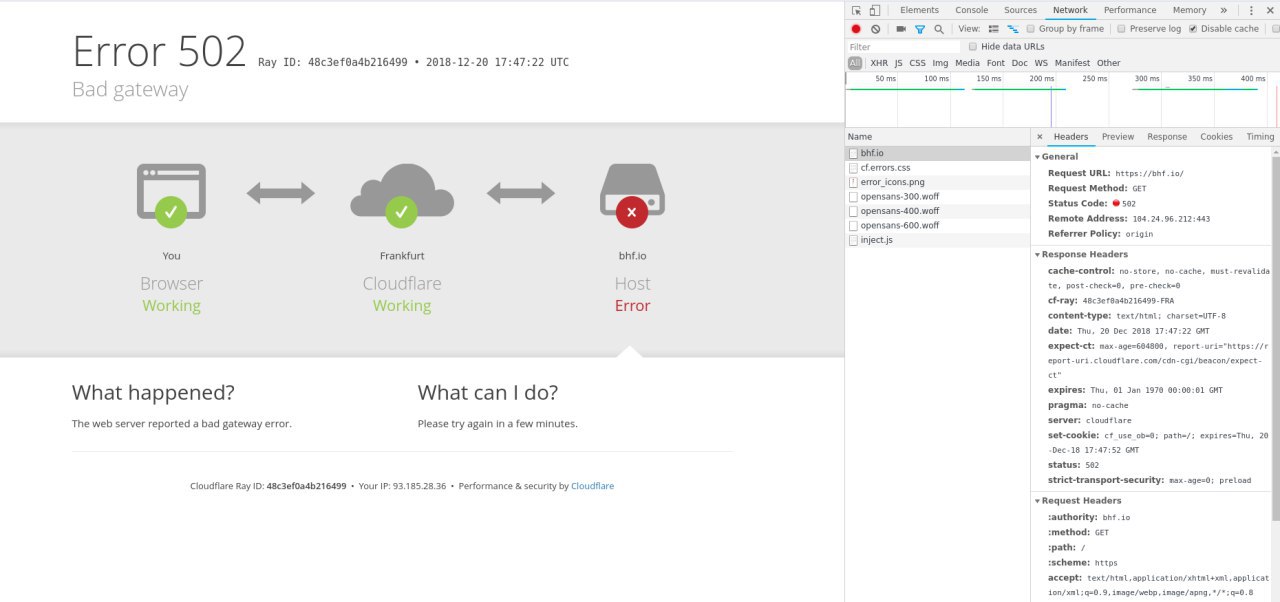Click the 300 ms timeline marker
Screen dimensions: 1280x602
tap(1147, 78)
